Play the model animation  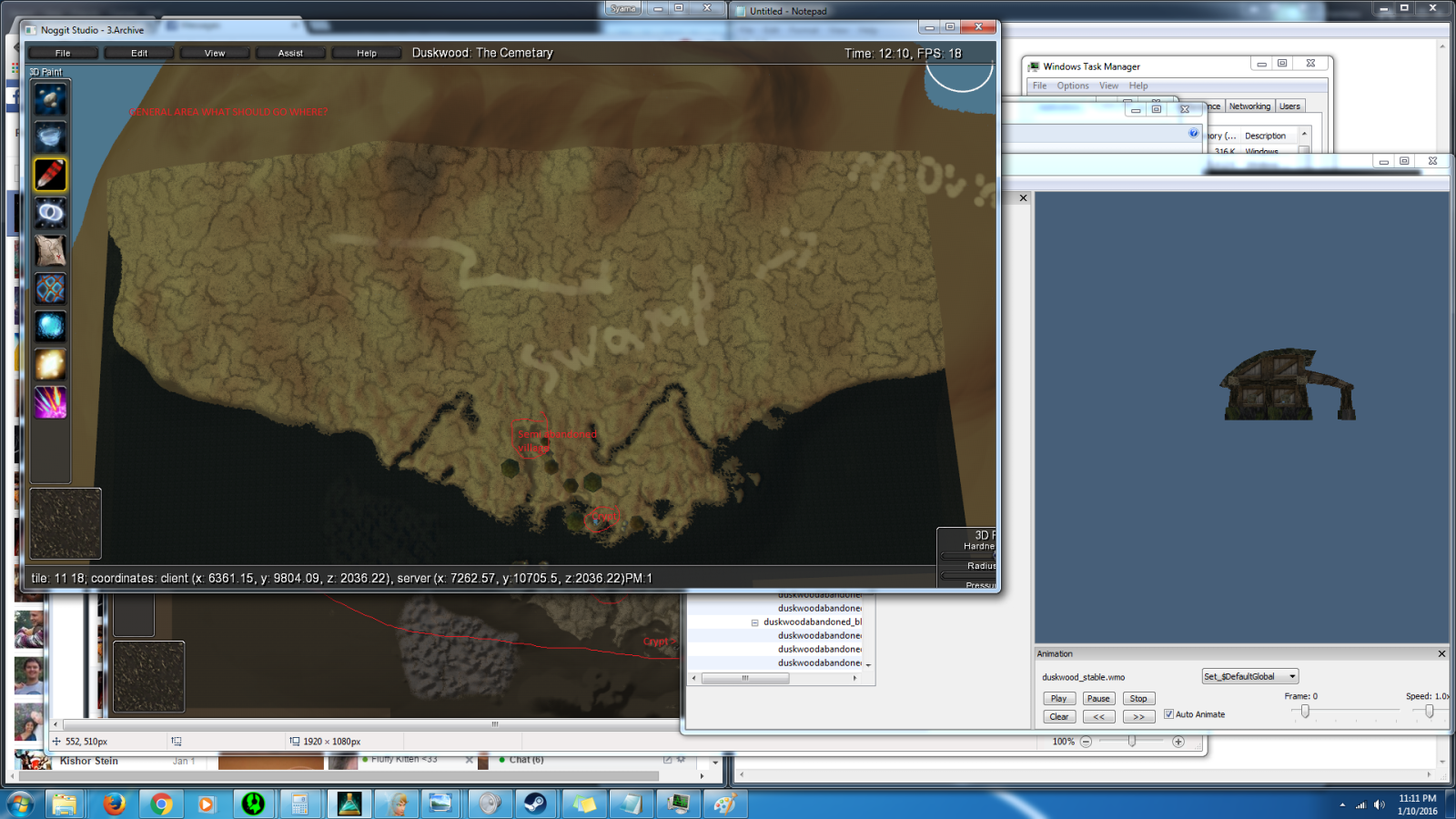click(1059, 699)
